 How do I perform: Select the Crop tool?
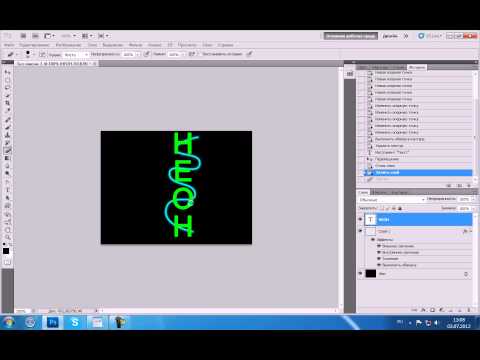[7, 103]
